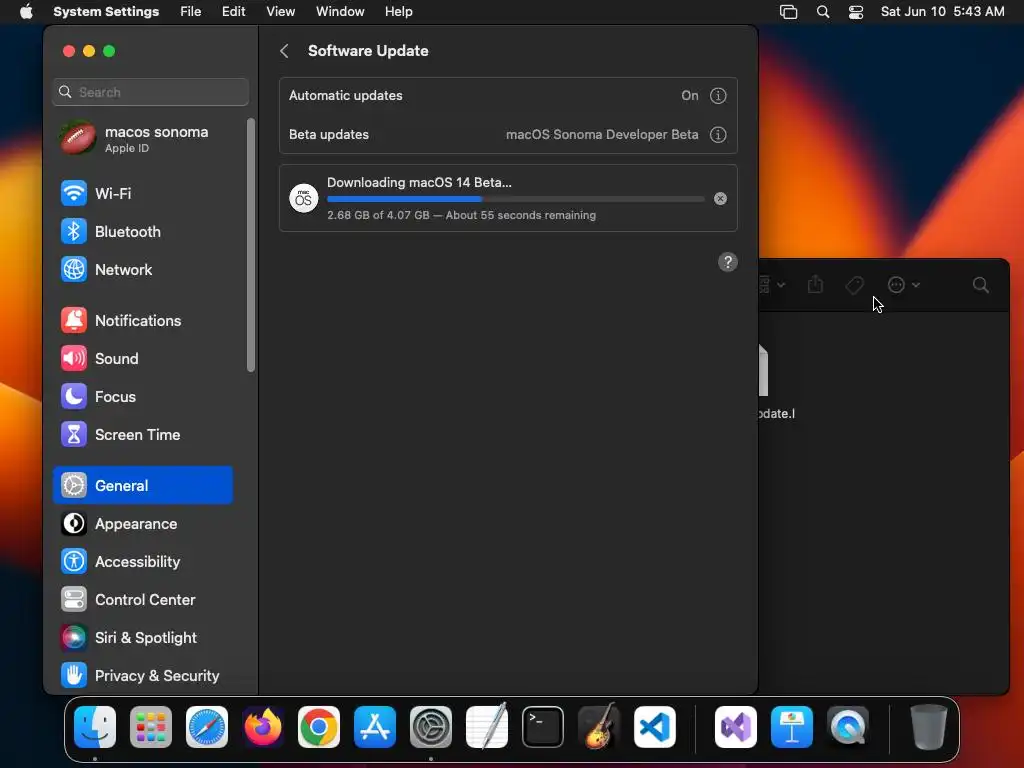Open Focus settings
Viewport: 1024px width, 768px height.
coord(142,396)
